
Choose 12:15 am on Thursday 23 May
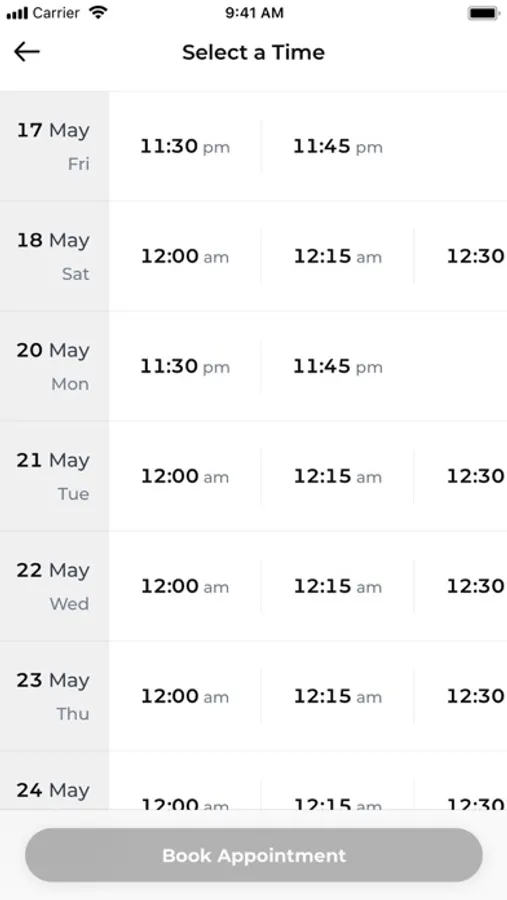pyautogui.click(x=338, y=696)
